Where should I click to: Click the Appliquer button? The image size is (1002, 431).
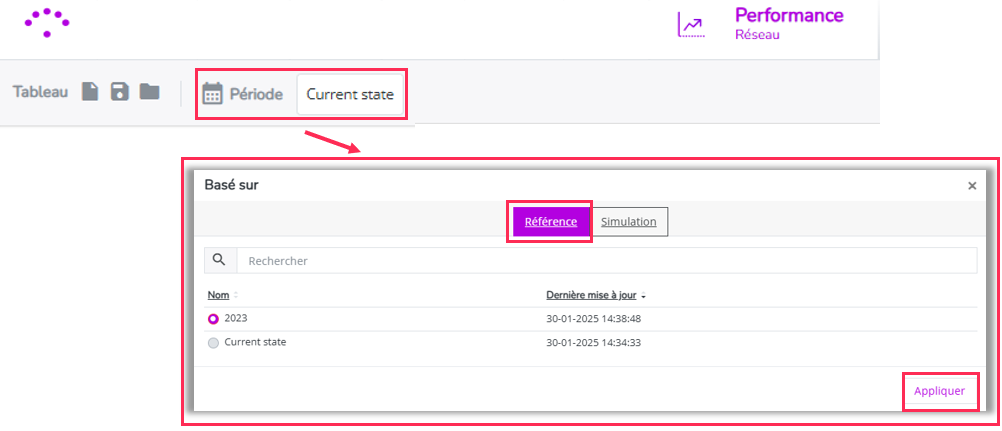click(x=939, y=391)
